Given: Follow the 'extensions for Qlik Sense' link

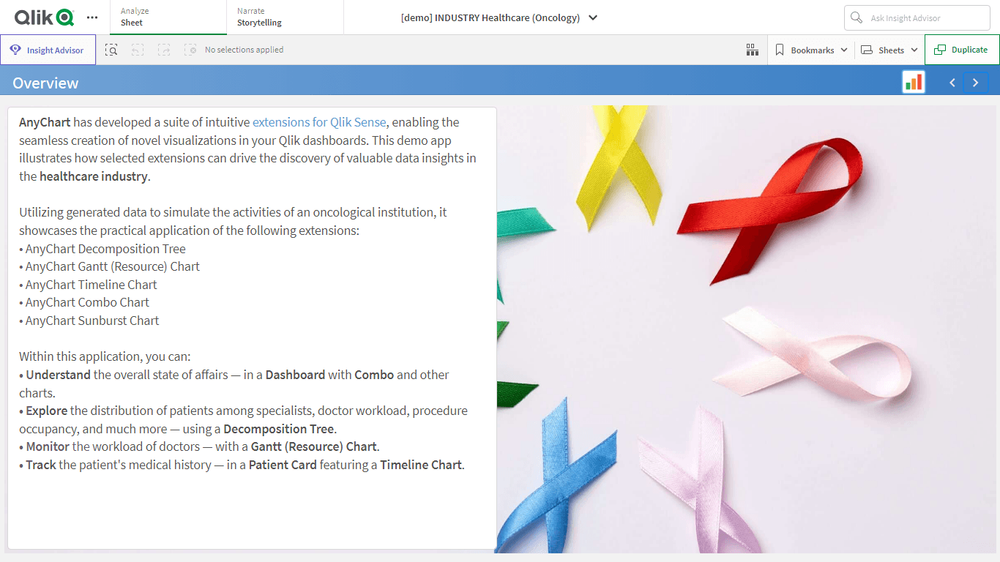Looking at the screenshot, I should [319, 122].
